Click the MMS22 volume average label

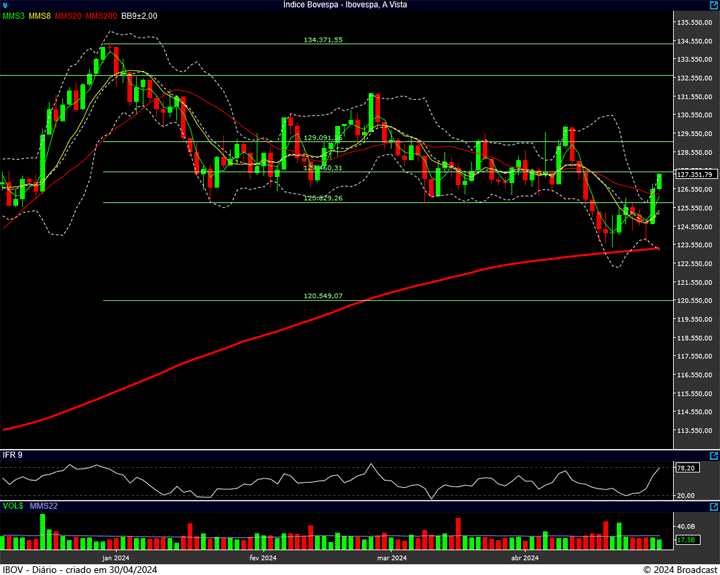coord(44,507)
